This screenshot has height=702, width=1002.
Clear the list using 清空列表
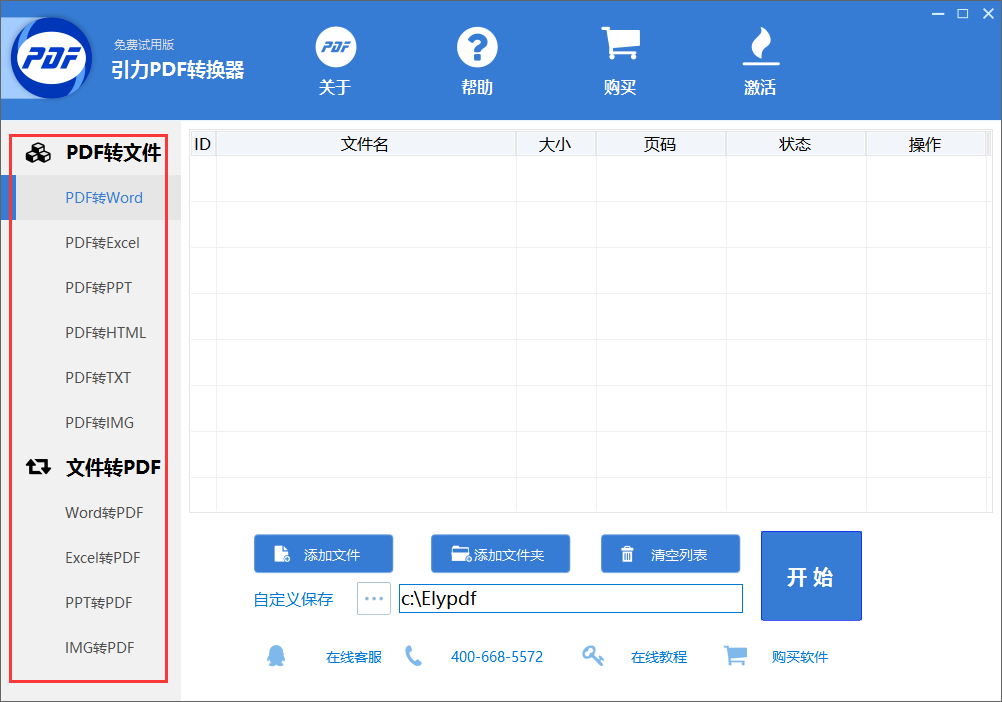670,553
